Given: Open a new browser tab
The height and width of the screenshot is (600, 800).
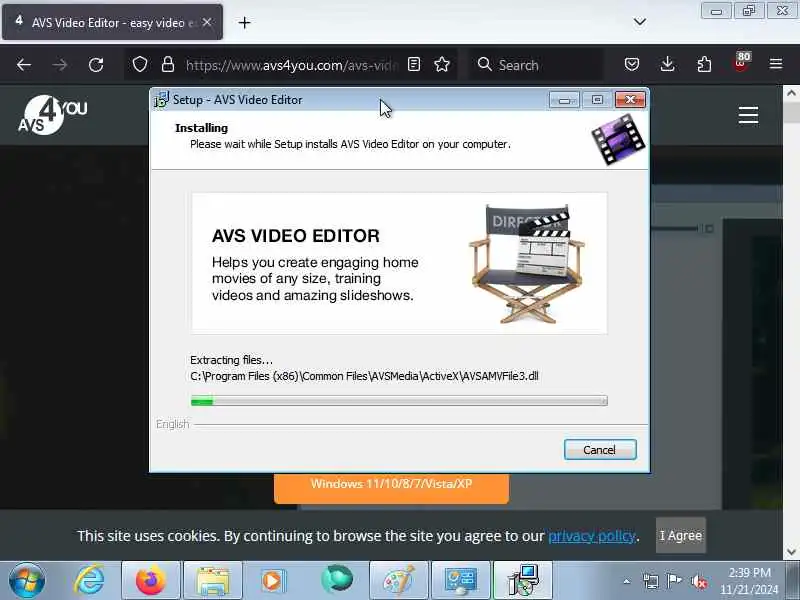Looking at the screenshot, I should coord(244,22).
